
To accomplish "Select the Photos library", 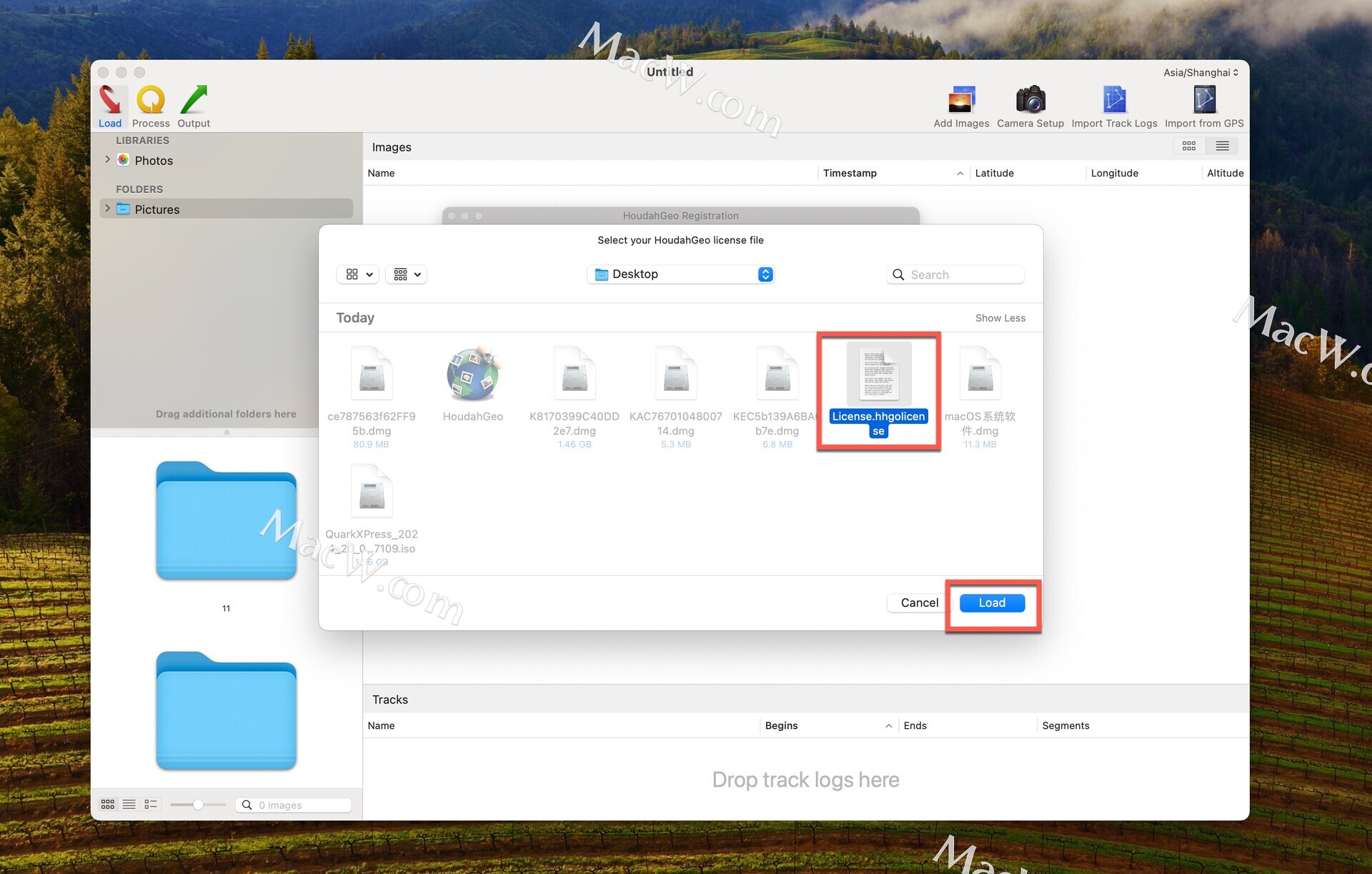I will tap(154, 160).
